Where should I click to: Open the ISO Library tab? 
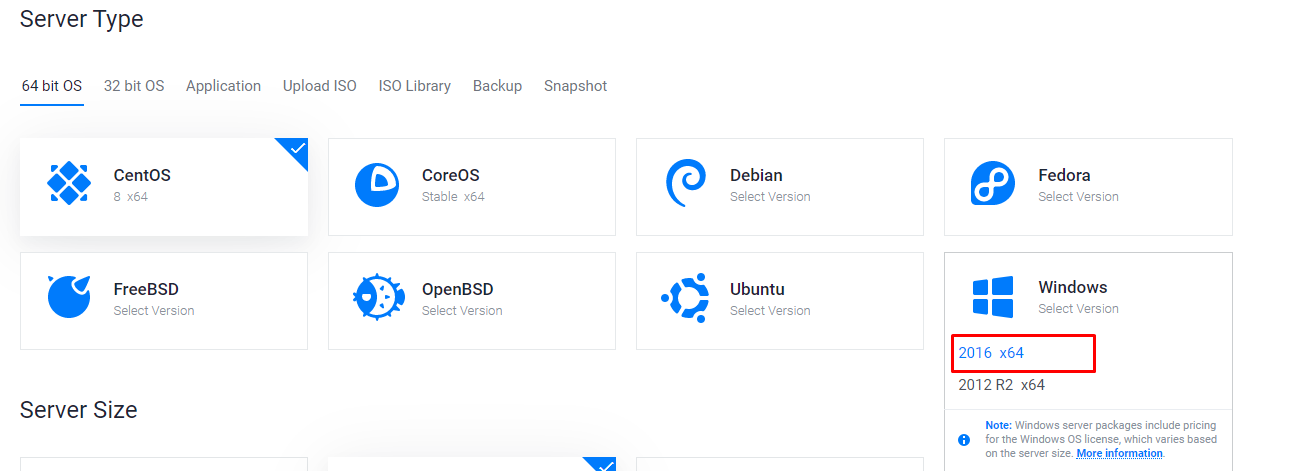click(x=414, y=86)
